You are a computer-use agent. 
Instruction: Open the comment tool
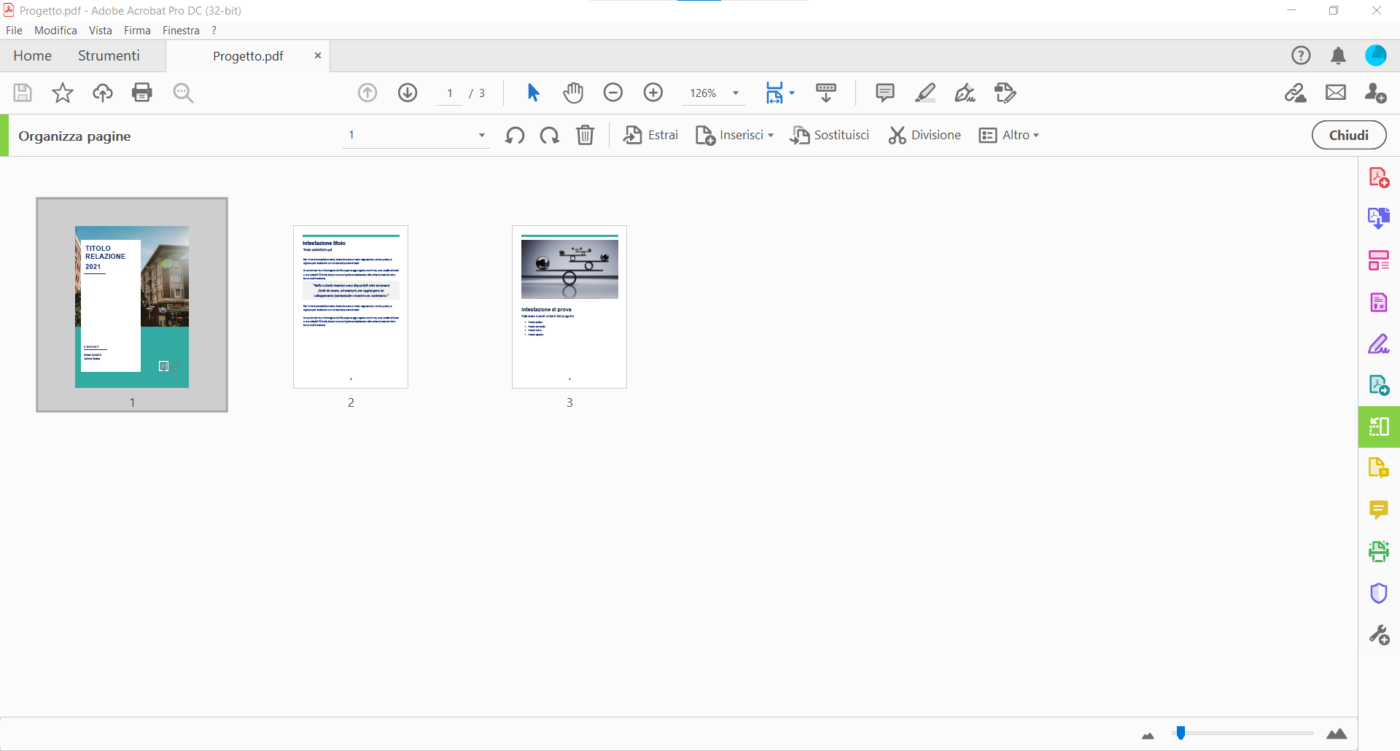click(x=884, y=92)
